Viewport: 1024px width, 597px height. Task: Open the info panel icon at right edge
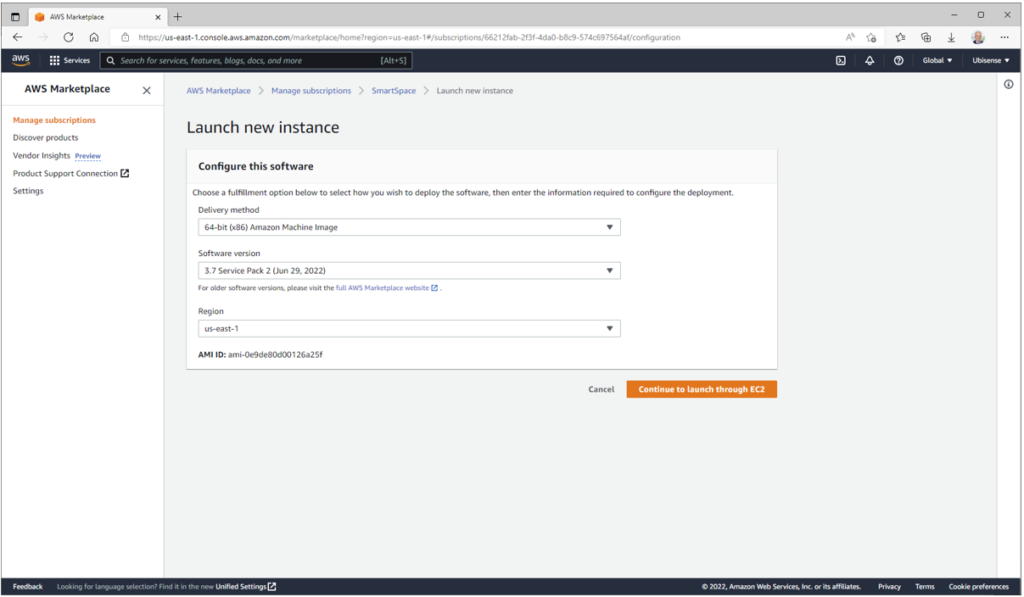click(1008, 84)
